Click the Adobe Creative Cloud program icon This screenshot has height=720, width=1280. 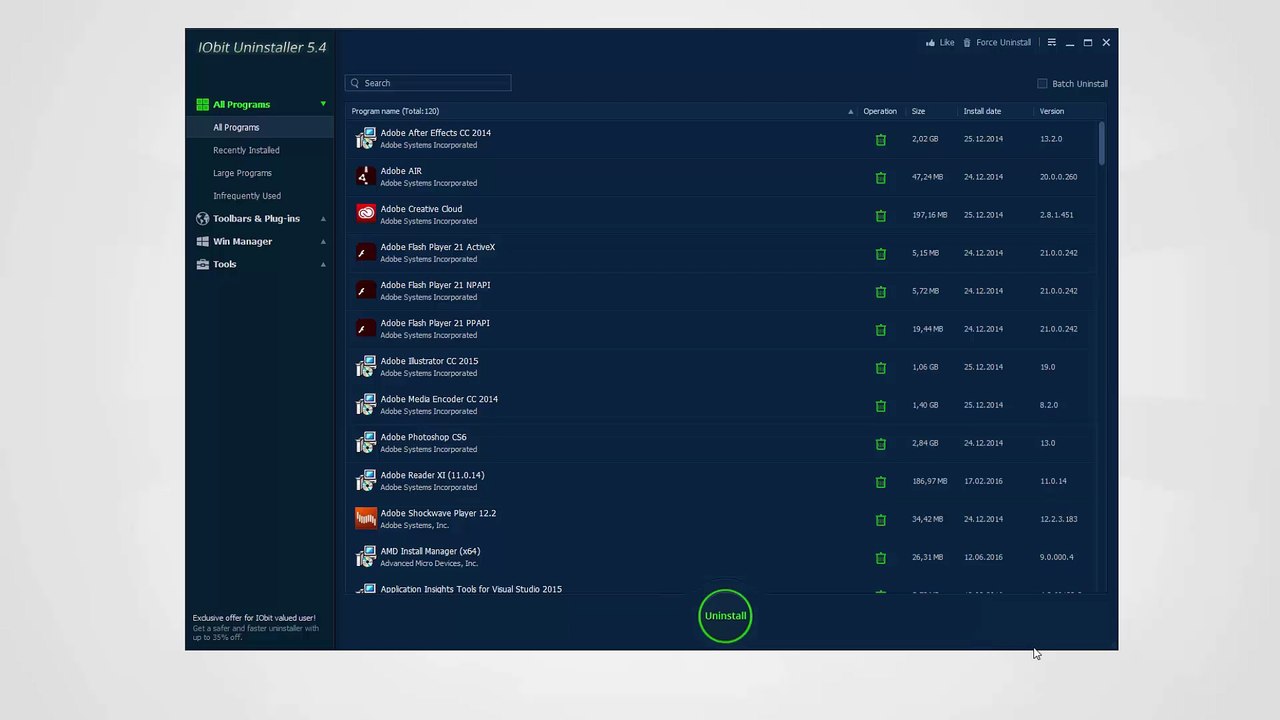pyautogui.click(x=366, y=215)
